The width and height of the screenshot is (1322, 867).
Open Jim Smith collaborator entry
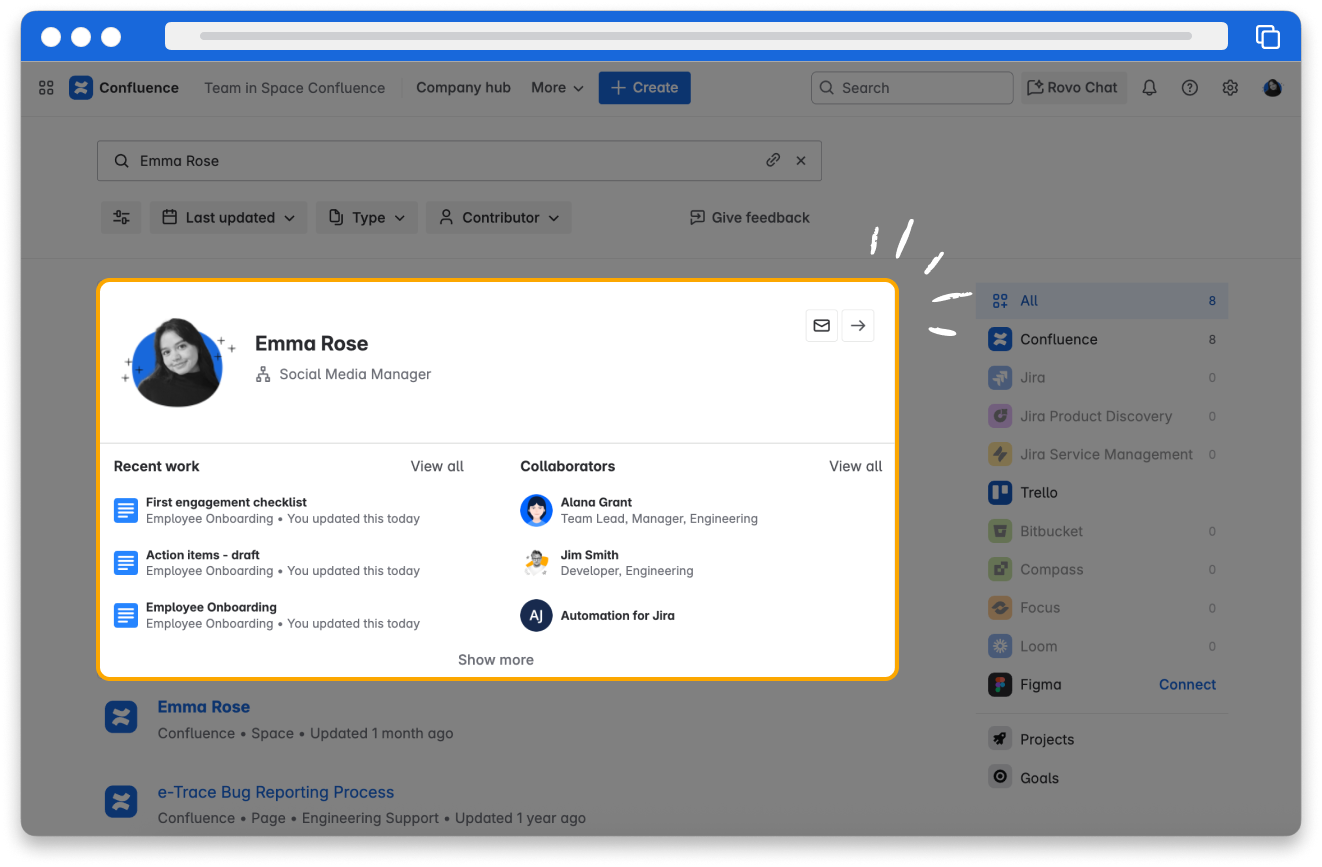click(608, 563)
